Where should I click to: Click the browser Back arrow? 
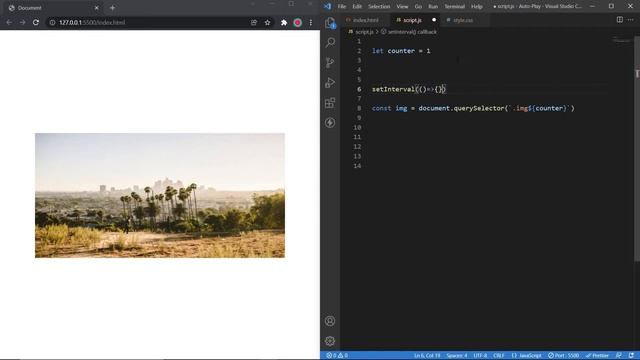coord(9,22)
